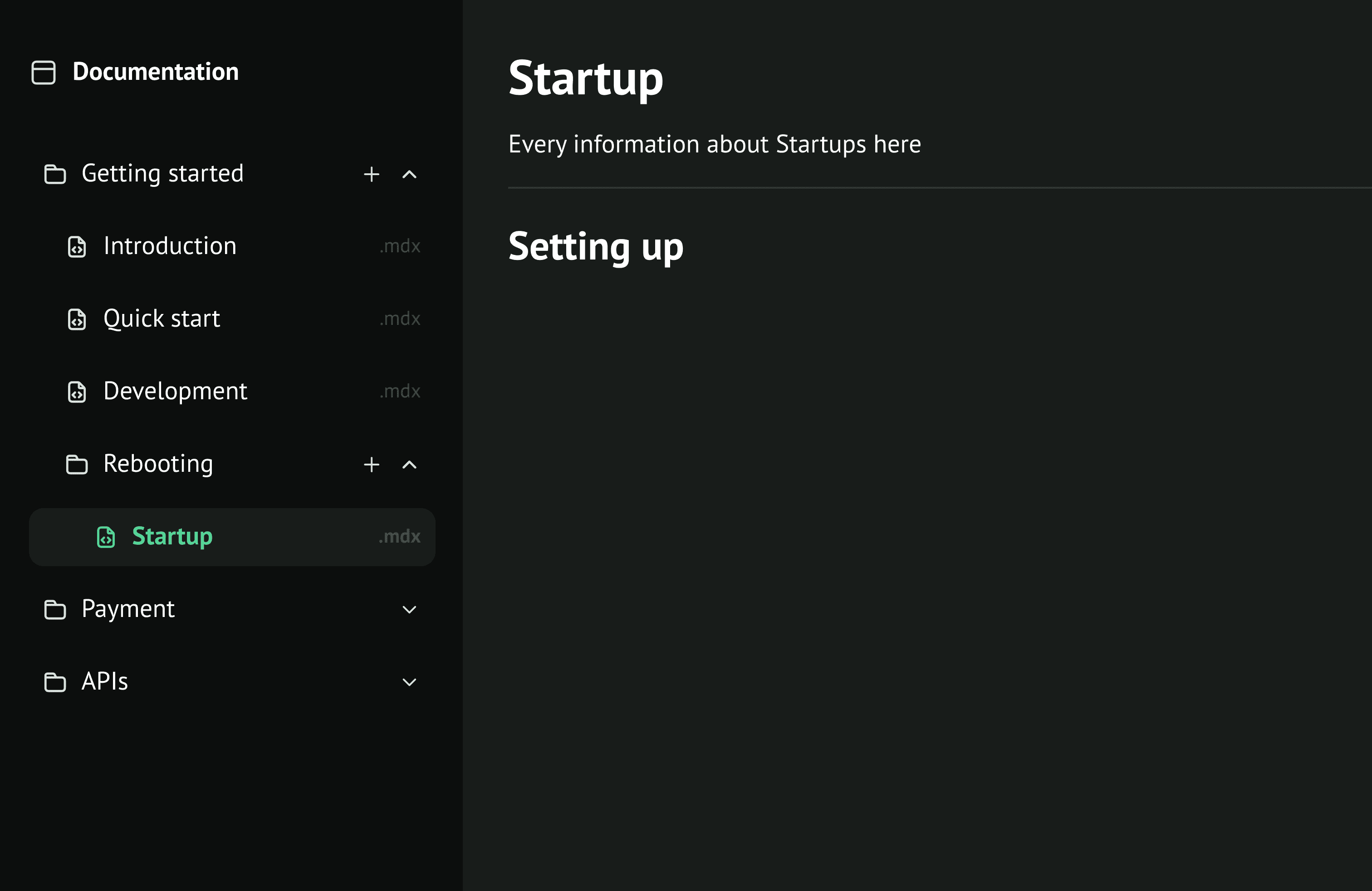Click the green Startup file icon
This screenshot has height=891, width=1372.
(106, 537)
